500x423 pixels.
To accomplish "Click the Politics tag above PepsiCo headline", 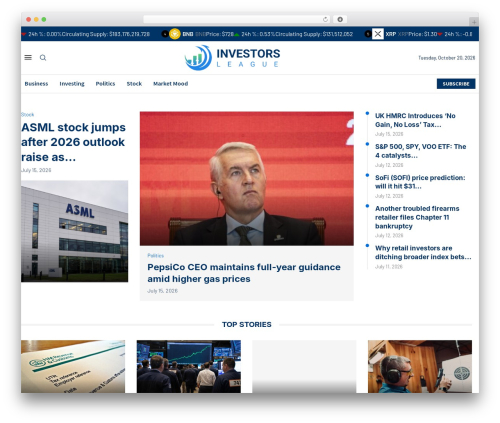I will coord(155,256).
